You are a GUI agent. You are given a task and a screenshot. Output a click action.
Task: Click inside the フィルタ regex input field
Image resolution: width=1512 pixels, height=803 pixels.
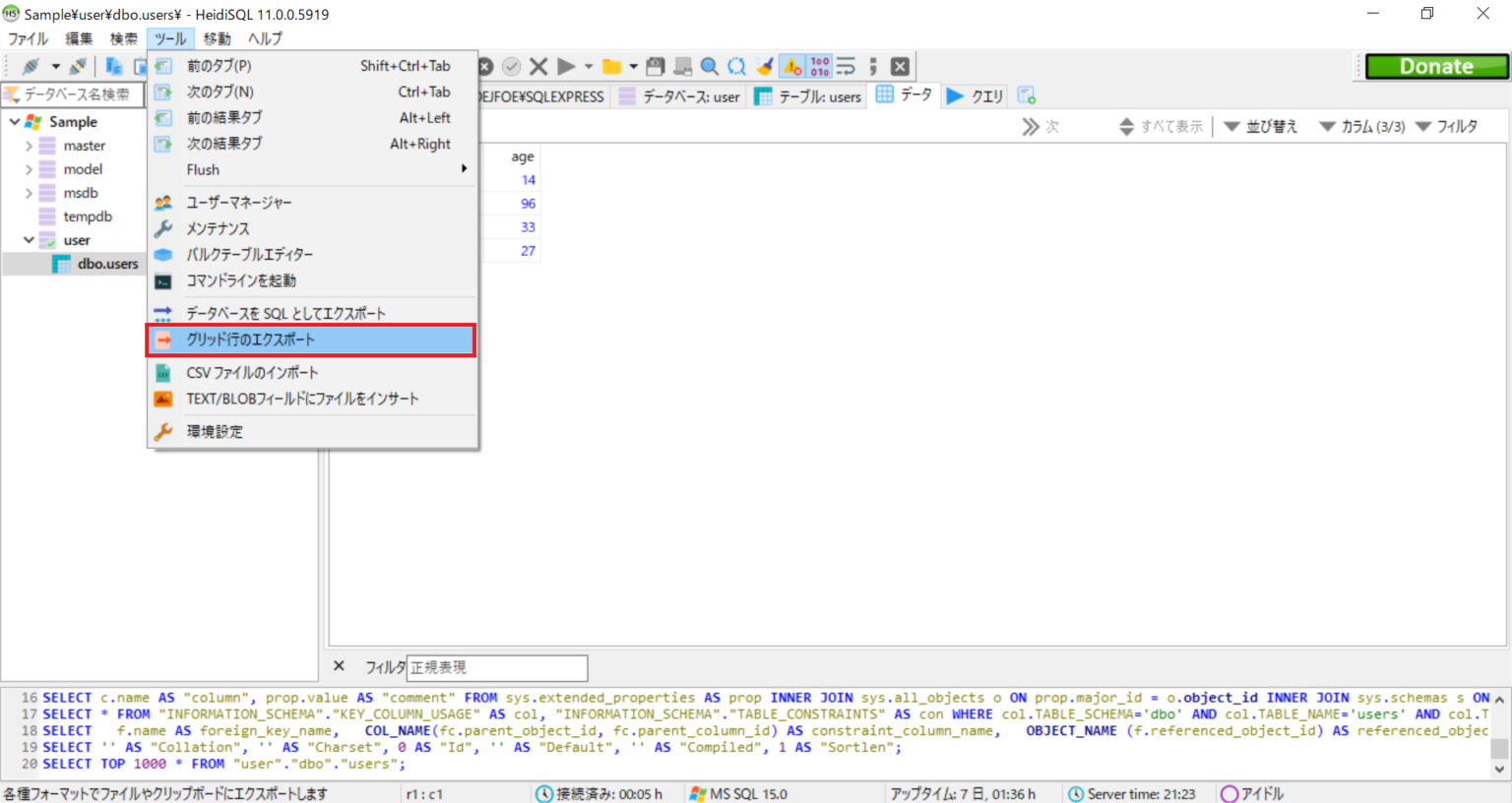[496, 667]
